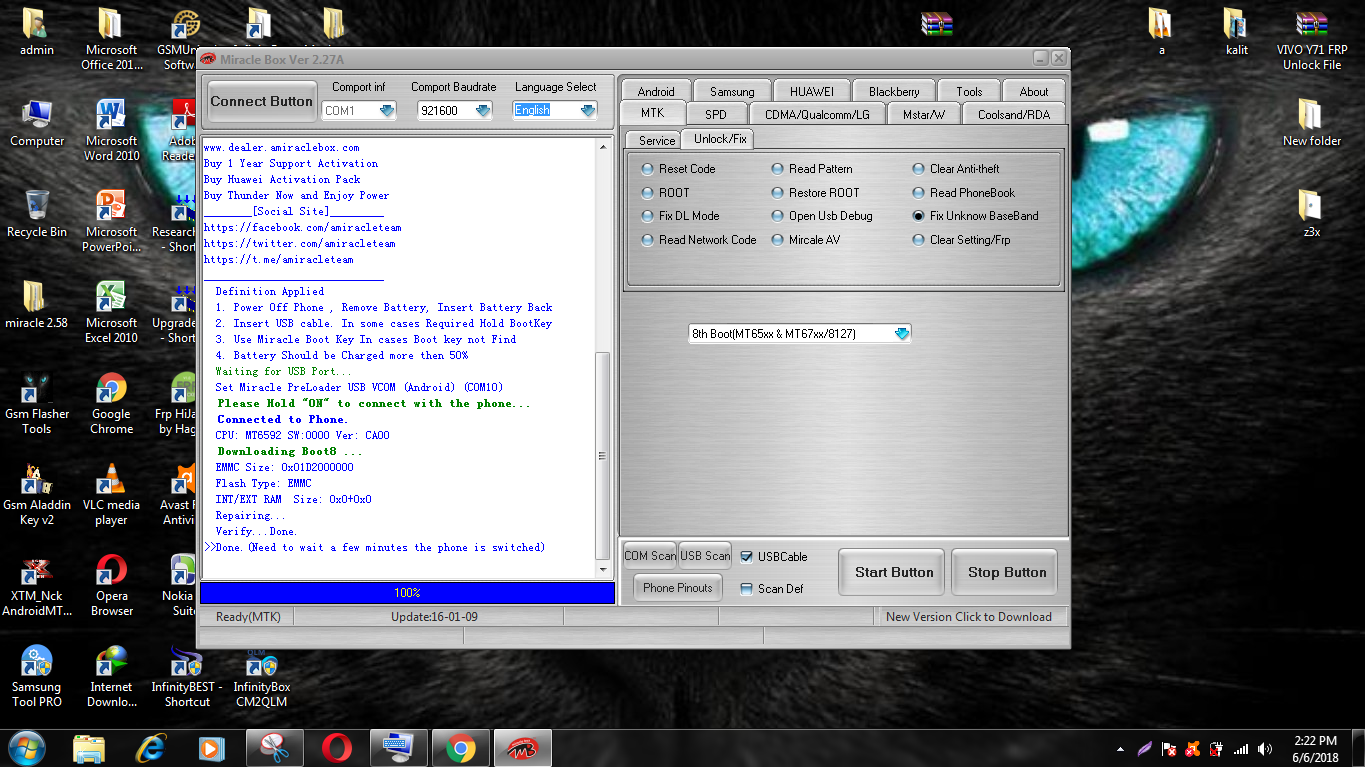Switch to Opera in the taskbar
The height and width of the screenshot is (767, 1365).
(337, 748)
